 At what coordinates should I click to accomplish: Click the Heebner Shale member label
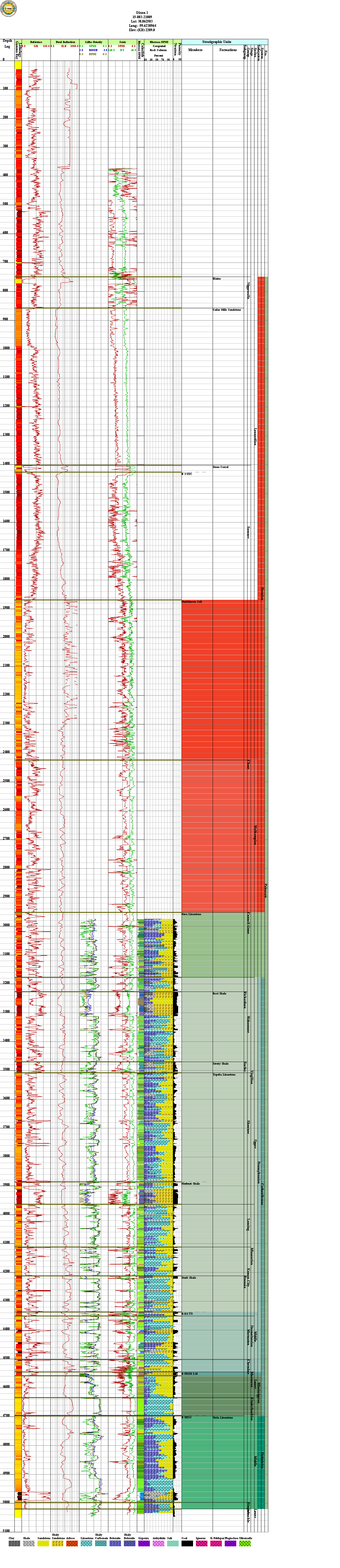pyautogui.click(x=191, y=1184)
